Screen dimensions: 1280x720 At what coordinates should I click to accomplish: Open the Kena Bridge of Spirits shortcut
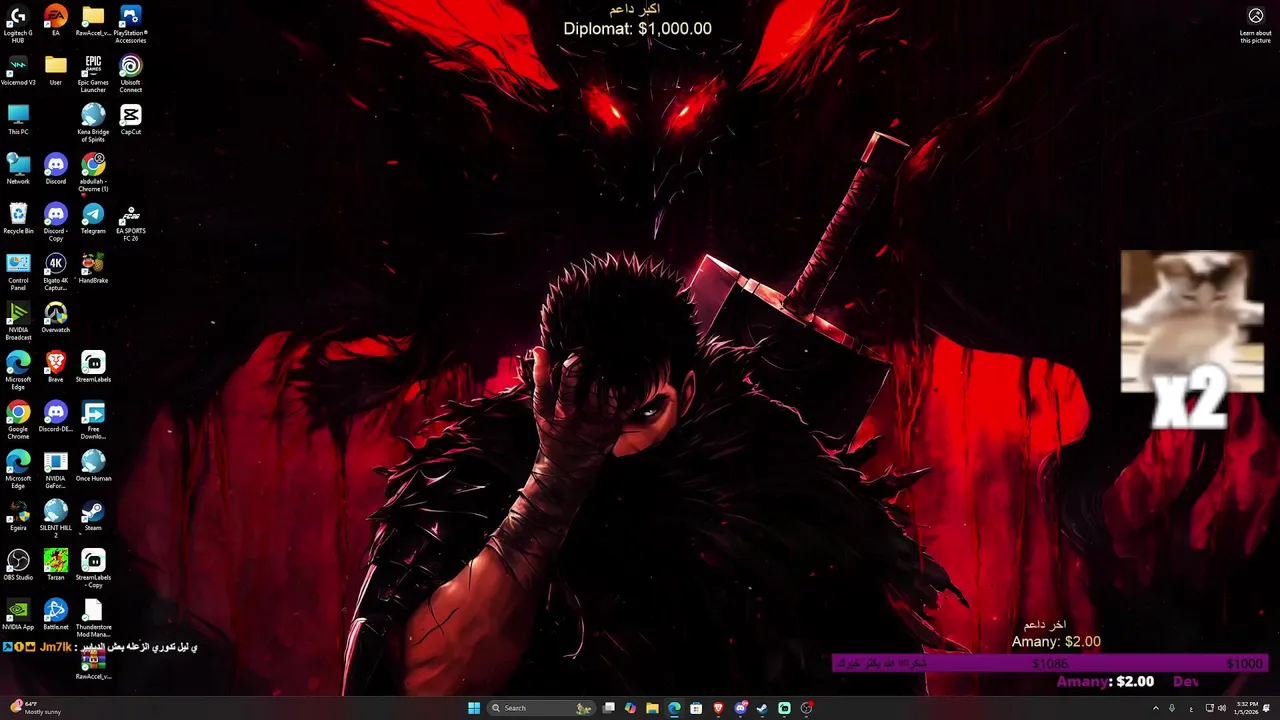click(x=93, y=122)
